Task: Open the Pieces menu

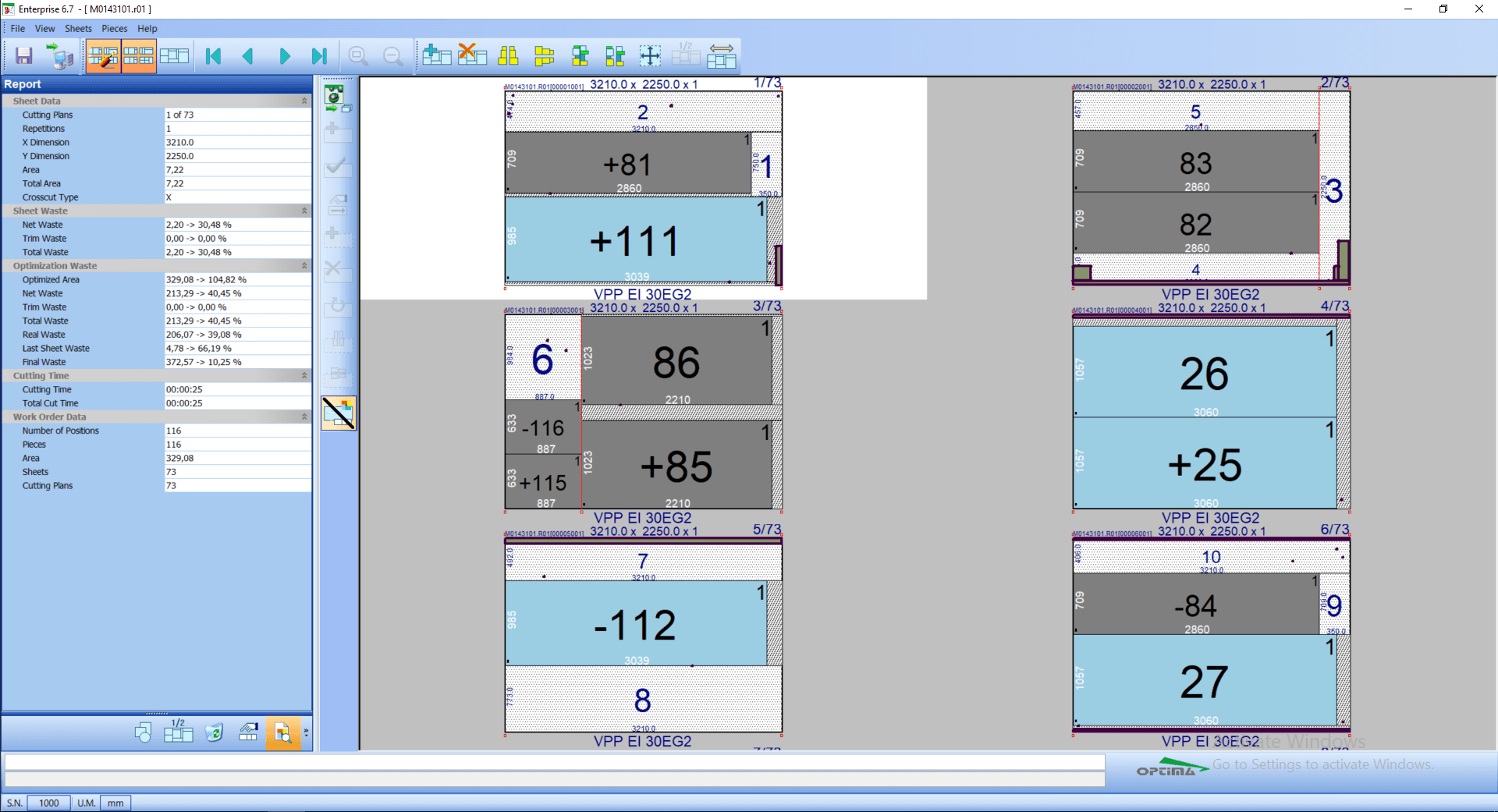Action: [115, 29]
